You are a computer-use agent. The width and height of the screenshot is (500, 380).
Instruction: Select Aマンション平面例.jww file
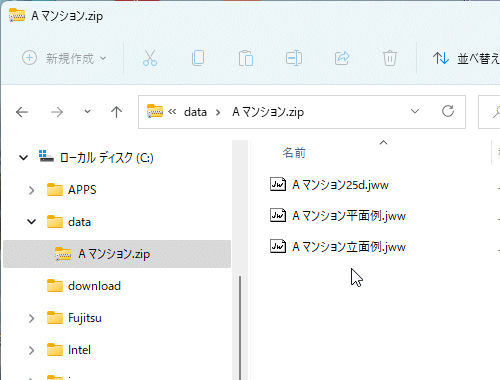tap(338, 216)
